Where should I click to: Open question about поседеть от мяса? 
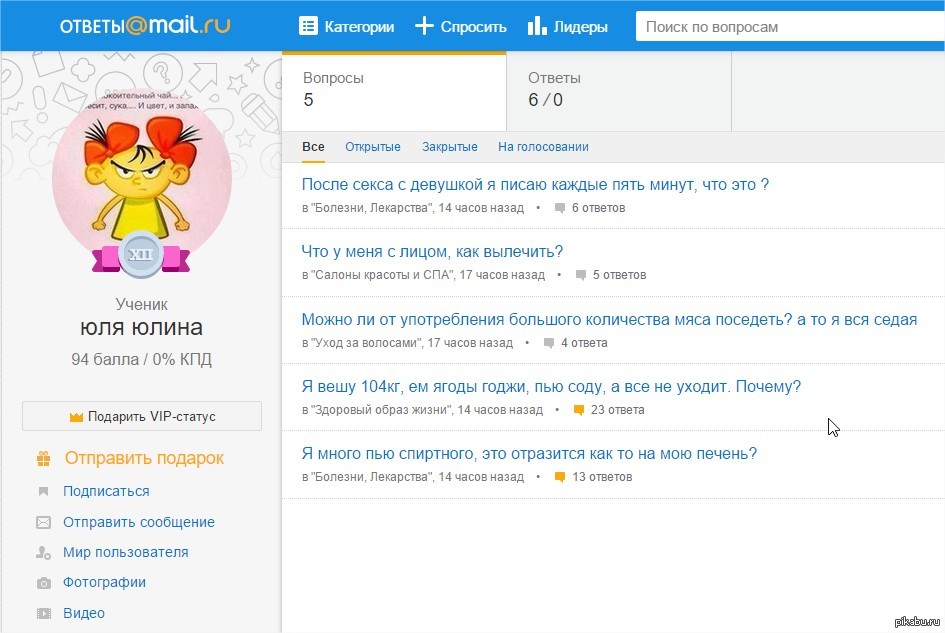[609, 320]
